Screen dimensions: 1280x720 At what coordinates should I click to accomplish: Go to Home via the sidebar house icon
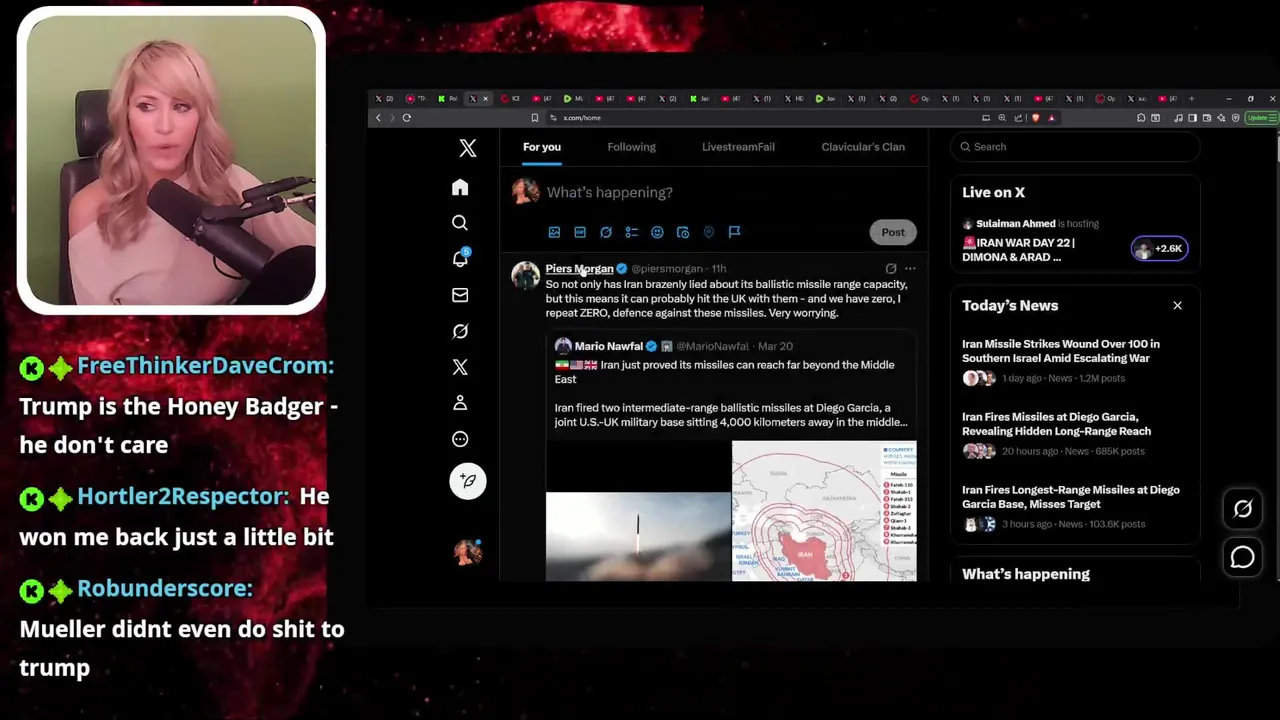click(x=460, y=187)
